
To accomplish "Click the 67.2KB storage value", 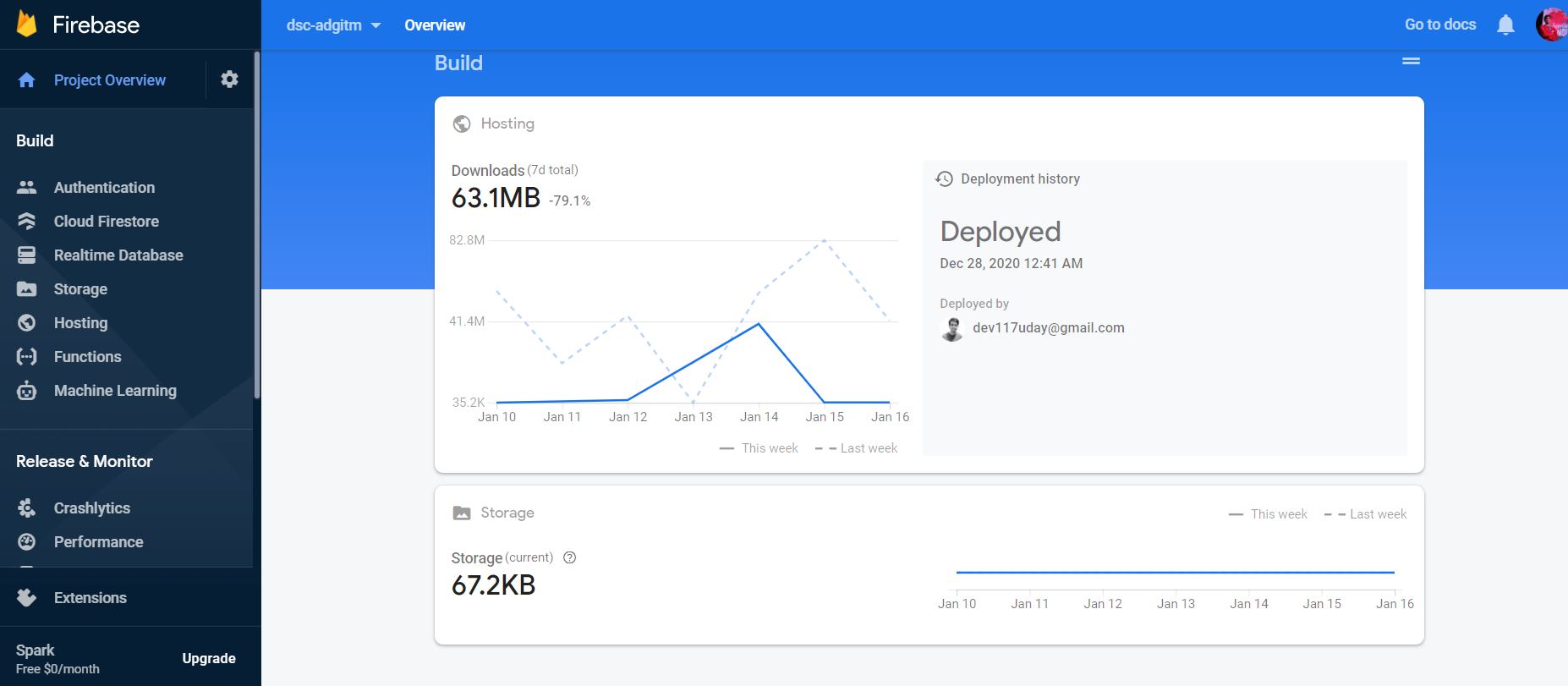I will [493, 585].
